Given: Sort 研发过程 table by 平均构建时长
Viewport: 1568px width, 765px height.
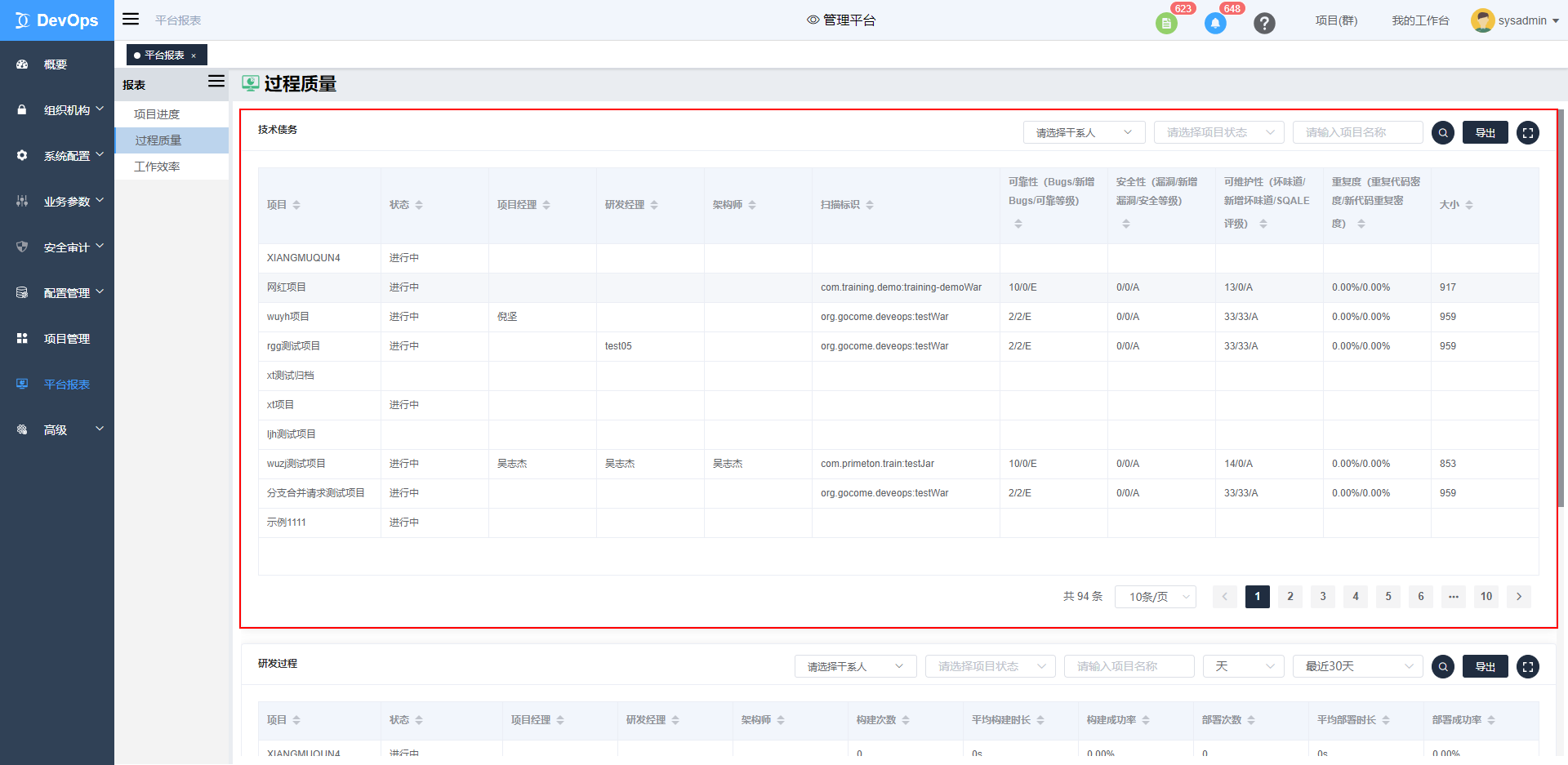Looking at the screenshot, I should coord(1040,720).
